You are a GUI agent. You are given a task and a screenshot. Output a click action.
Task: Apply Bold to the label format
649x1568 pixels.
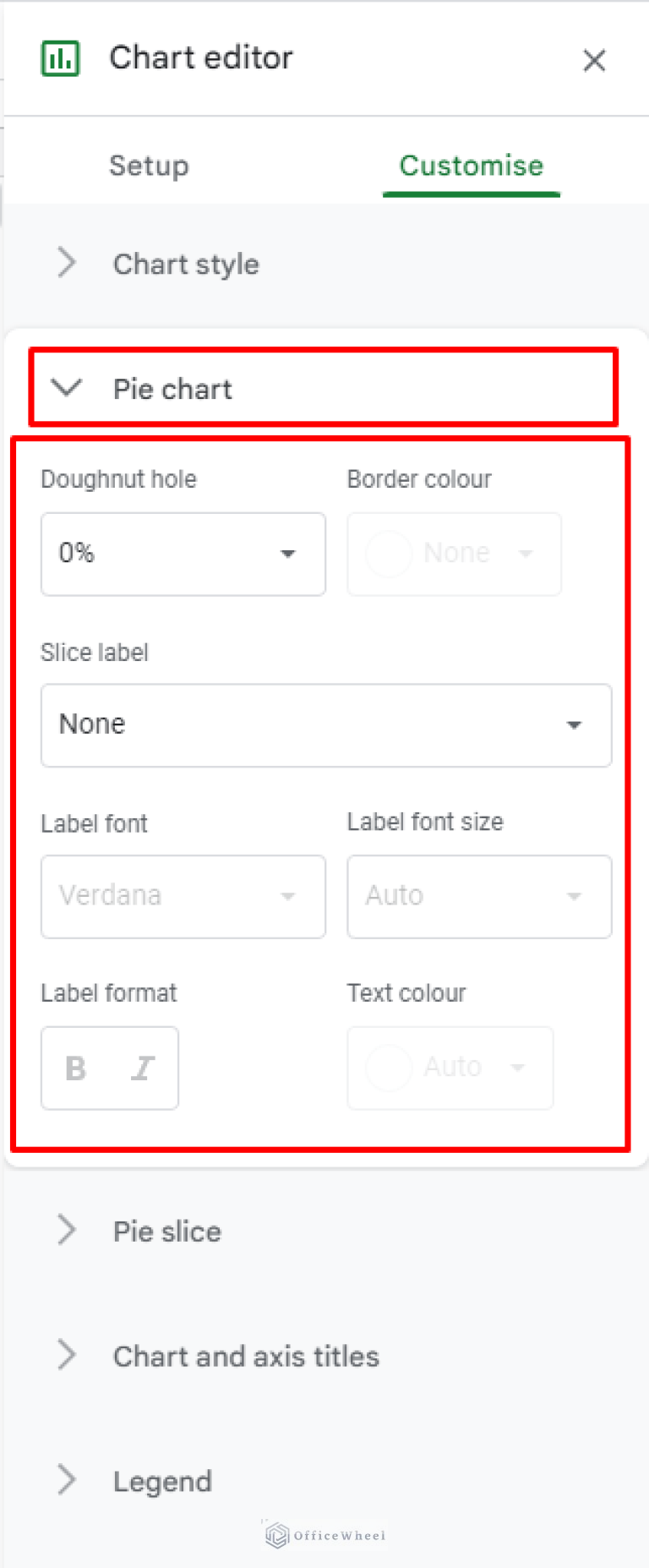coord(74,1068)
